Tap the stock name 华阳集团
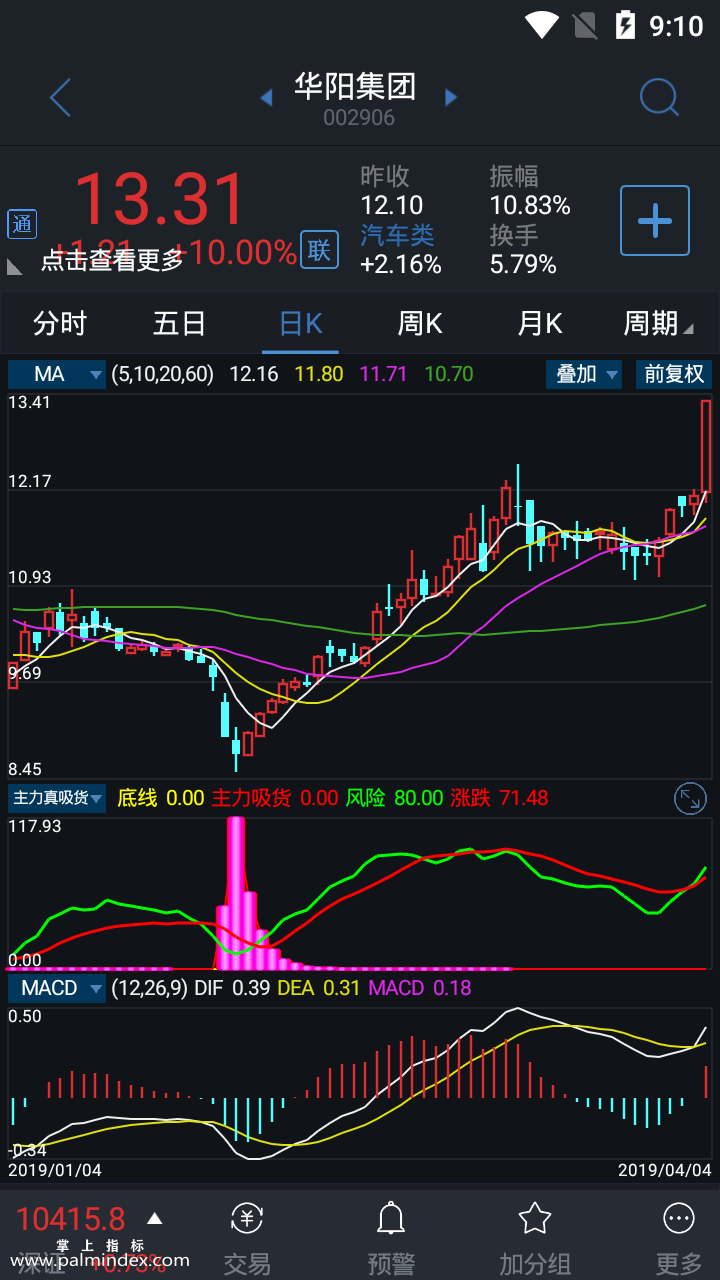The height and width of the screenshot is (1280, 720). click(x=355, y=87)
